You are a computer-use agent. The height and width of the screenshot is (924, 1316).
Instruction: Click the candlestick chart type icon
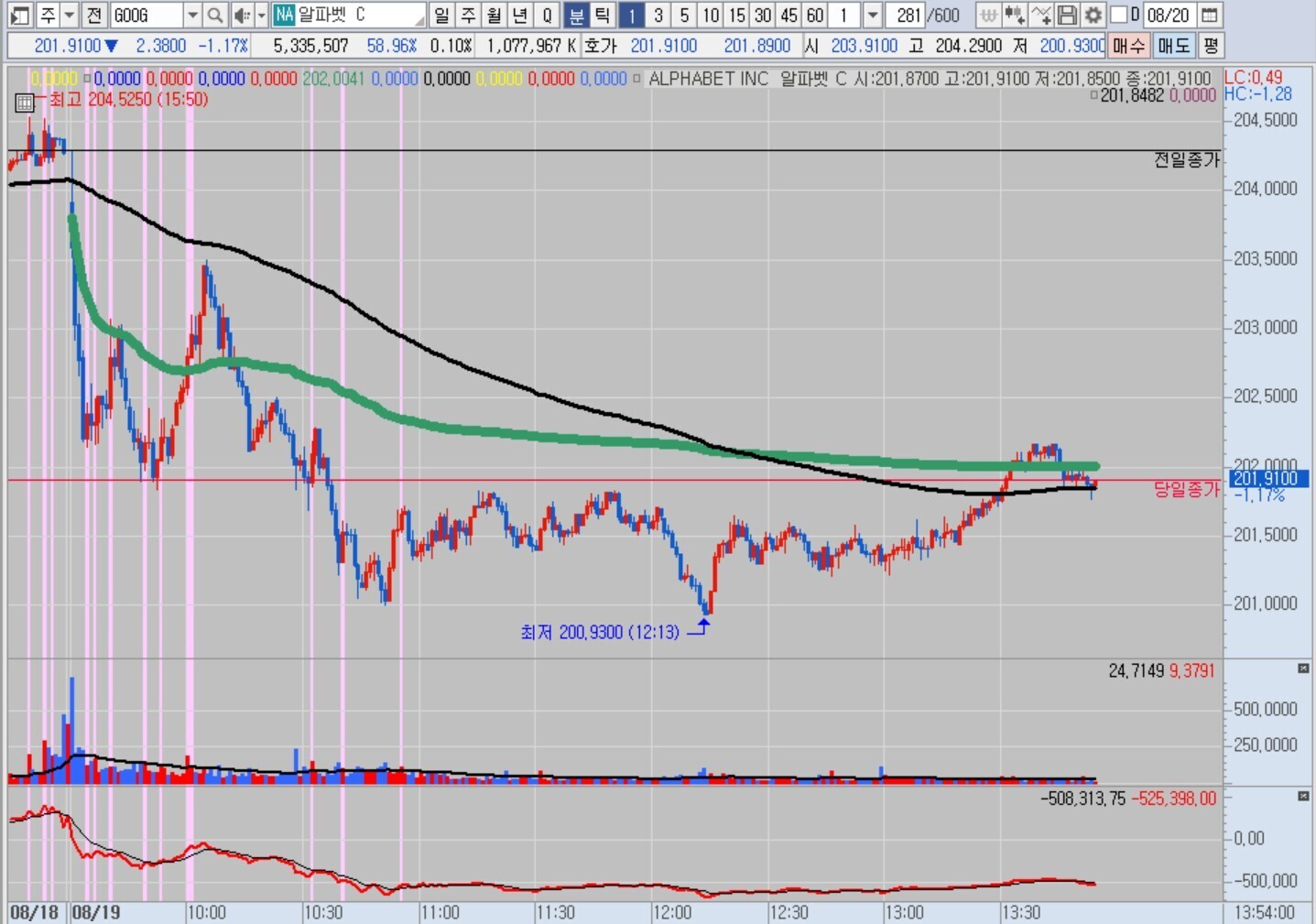point(1015,16)
